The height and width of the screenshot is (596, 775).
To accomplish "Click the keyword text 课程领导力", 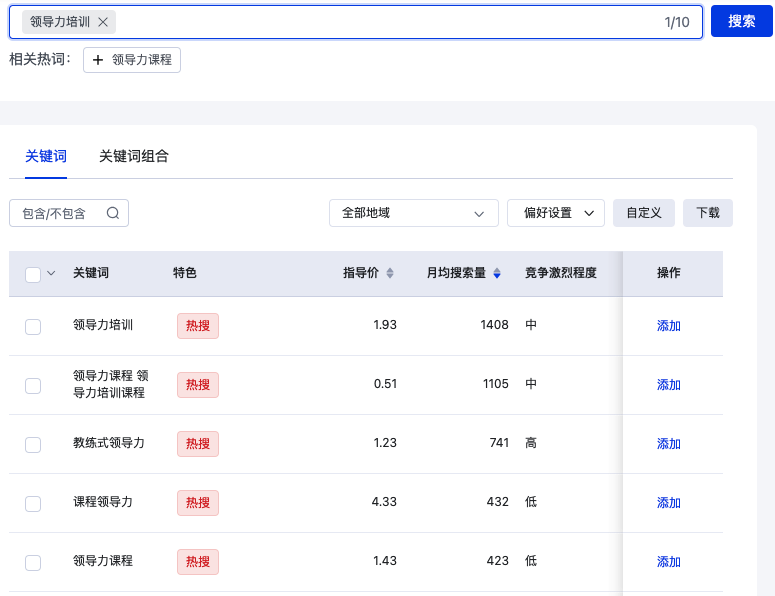I will click(103, 502).
